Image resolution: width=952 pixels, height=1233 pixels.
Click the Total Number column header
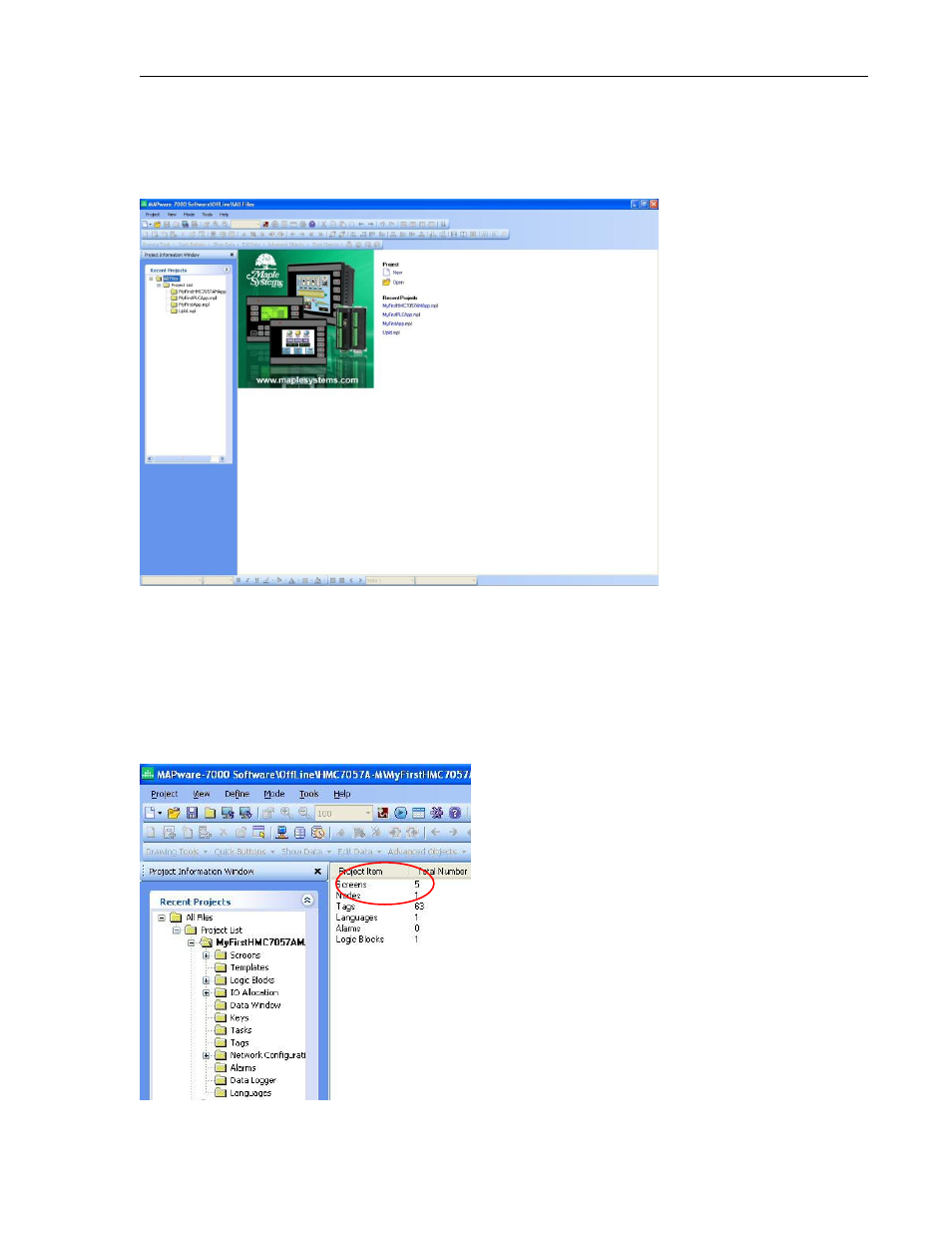(x=440, y=872)
